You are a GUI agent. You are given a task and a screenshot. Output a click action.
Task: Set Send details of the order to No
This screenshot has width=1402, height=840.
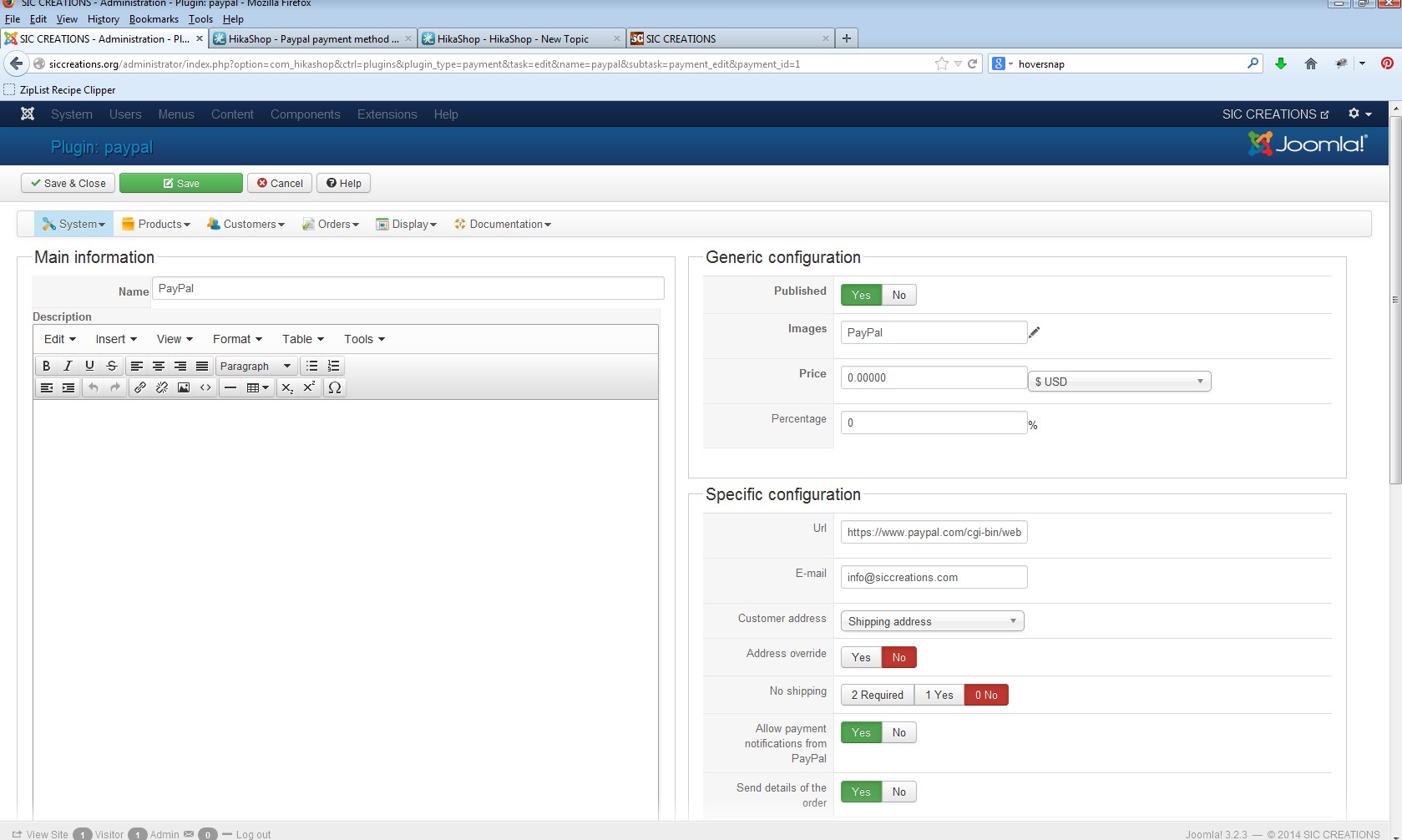coord(899,792)
